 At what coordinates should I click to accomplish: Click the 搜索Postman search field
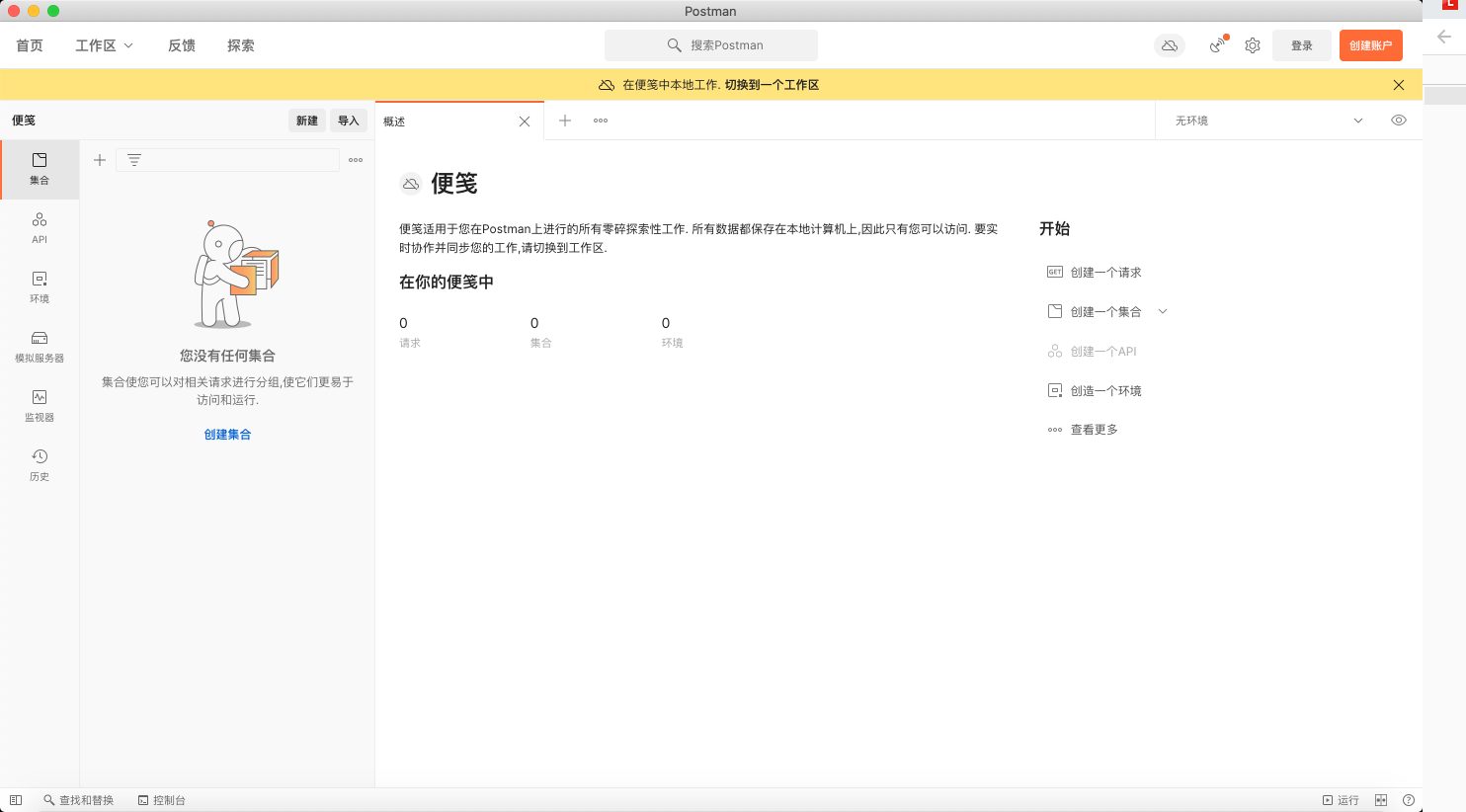pyautogui.click(x=710, y=45)
